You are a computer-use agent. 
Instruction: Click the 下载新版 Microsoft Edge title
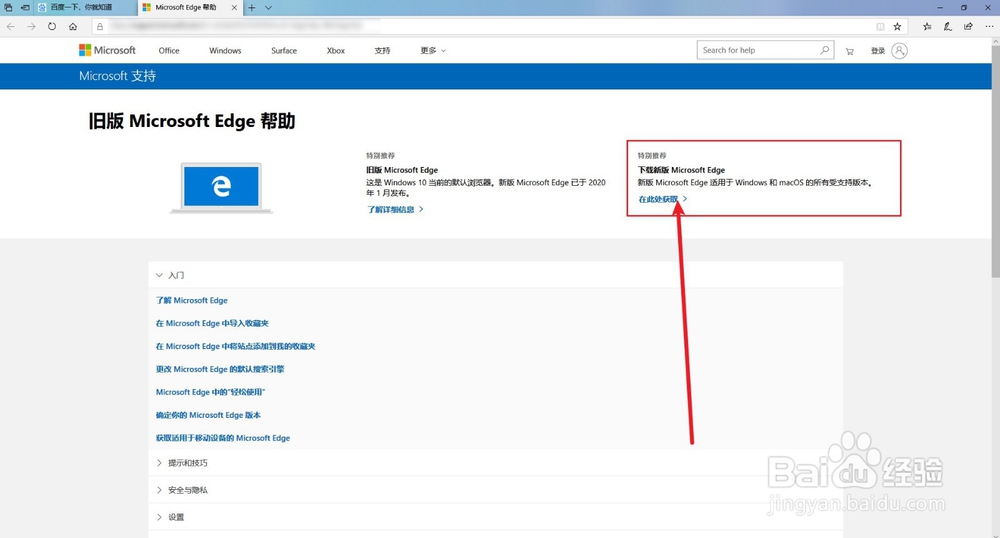[x=681, y=170]
